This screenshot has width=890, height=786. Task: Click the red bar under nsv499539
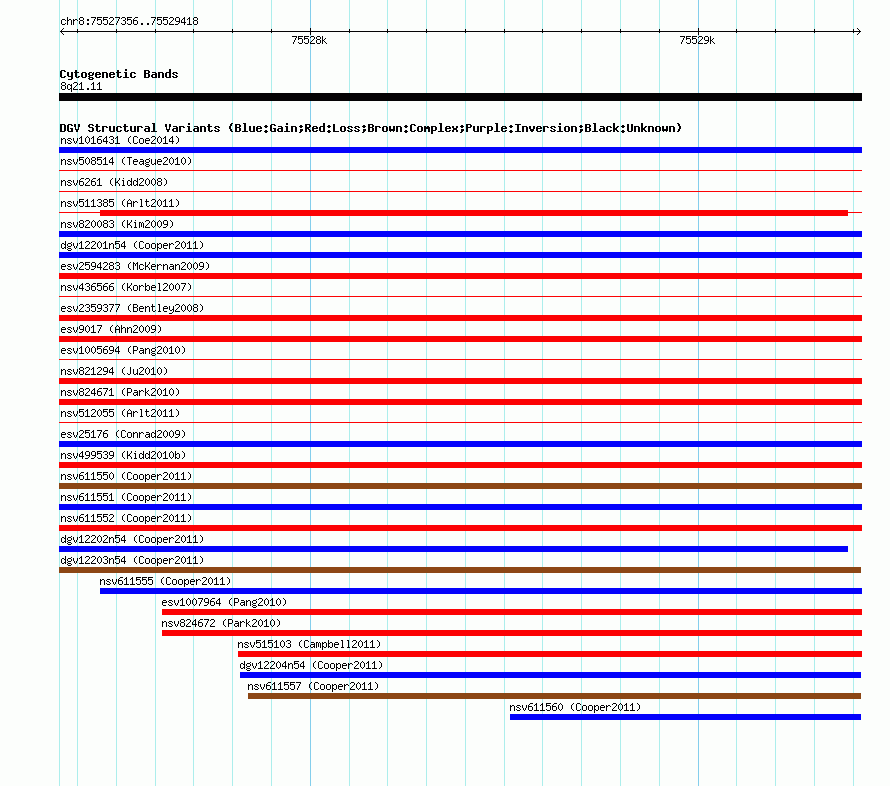click(460, 465)
